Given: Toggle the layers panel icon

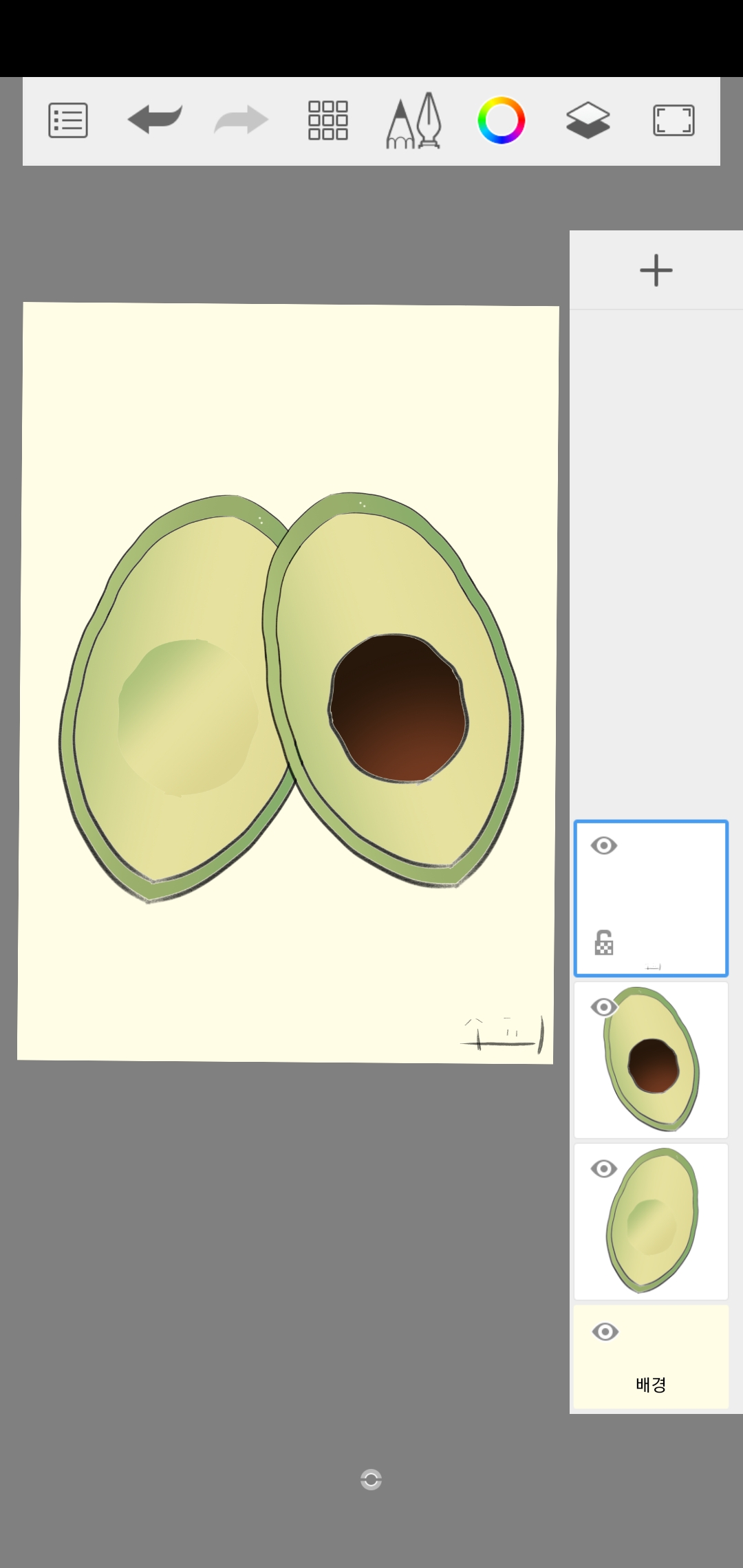Looking at the screenshot, I should pyautogui.click(x=588, y=120).
